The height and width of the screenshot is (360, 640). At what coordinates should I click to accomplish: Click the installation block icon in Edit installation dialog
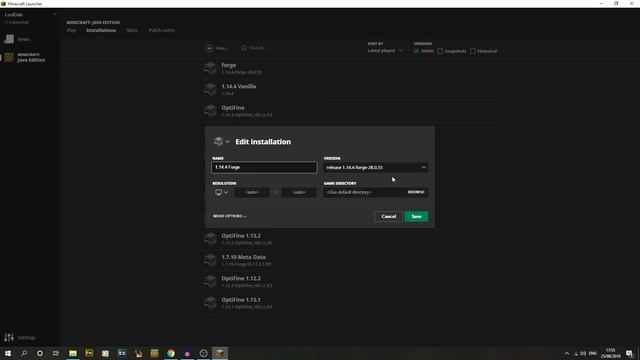point(218,142)
